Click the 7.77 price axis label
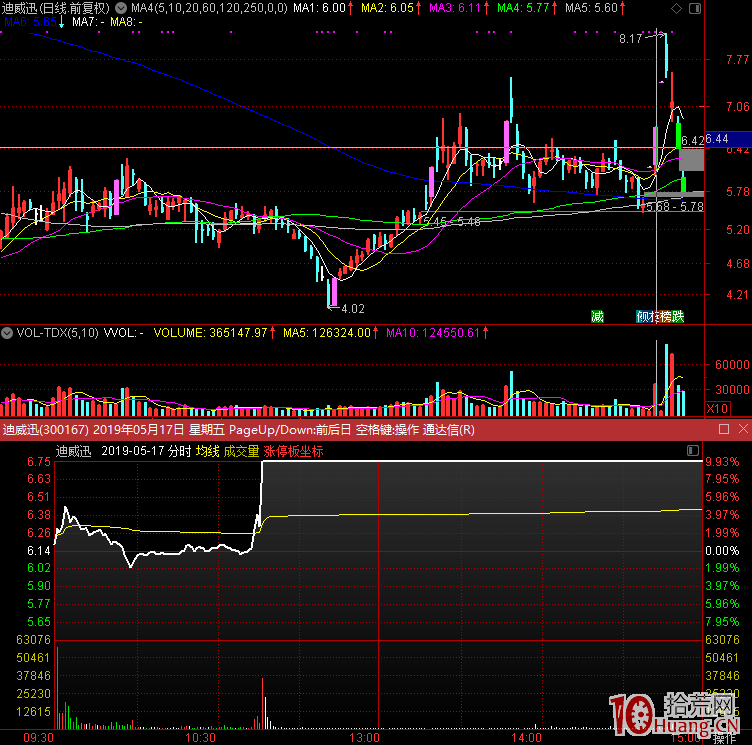 pyautogui.click(x=738, y=59)
